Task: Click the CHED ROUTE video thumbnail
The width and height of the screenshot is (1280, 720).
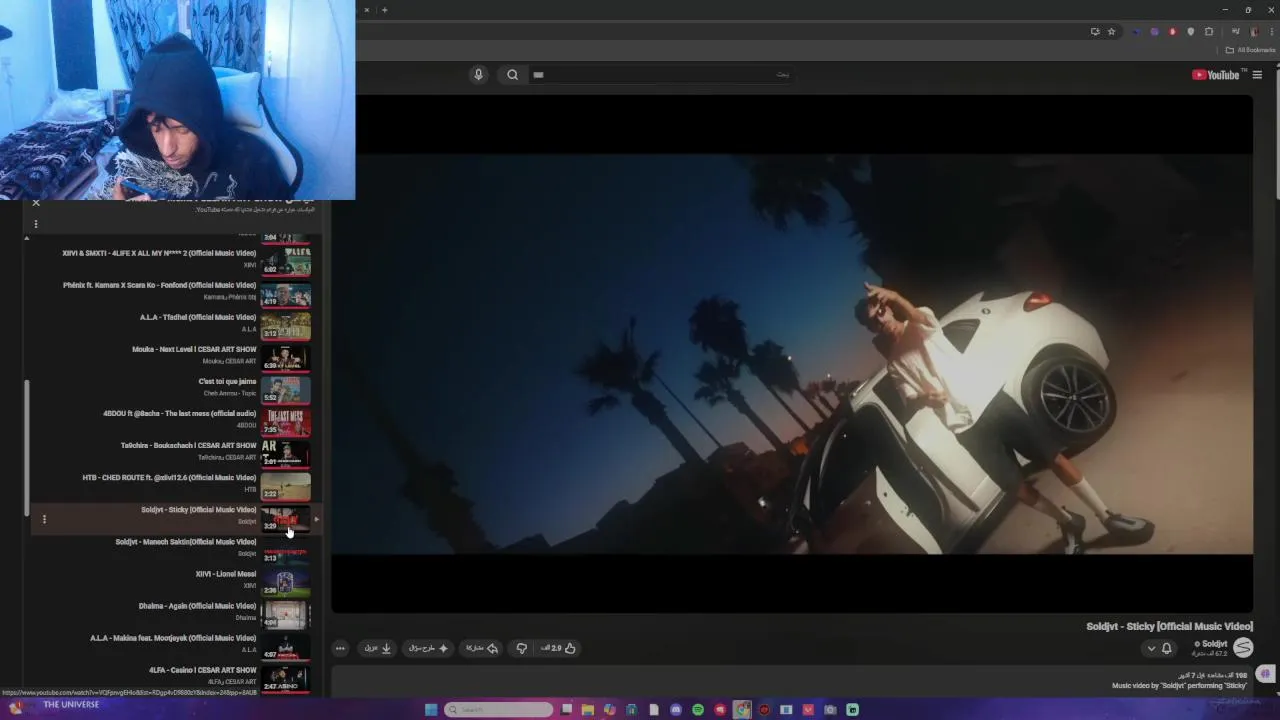Action: (x=286, y=487)
